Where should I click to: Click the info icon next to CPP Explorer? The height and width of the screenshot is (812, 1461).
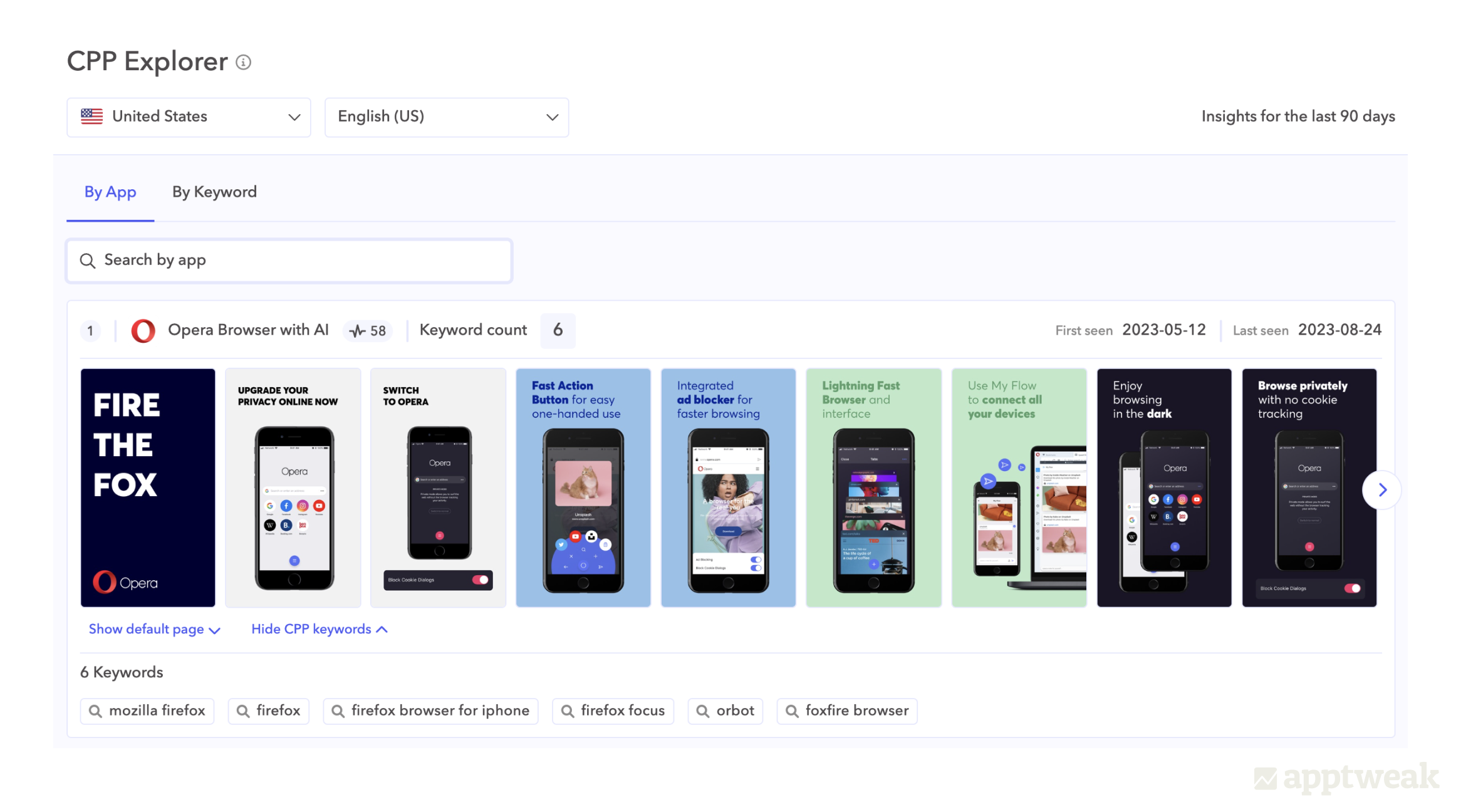coord(243,62)
